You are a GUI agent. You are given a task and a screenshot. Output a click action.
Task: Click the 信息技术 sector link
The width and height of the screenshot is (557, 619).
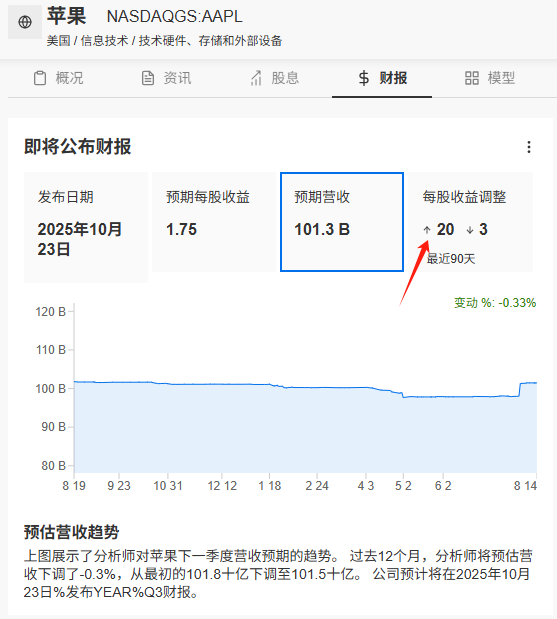pos(104,41)
